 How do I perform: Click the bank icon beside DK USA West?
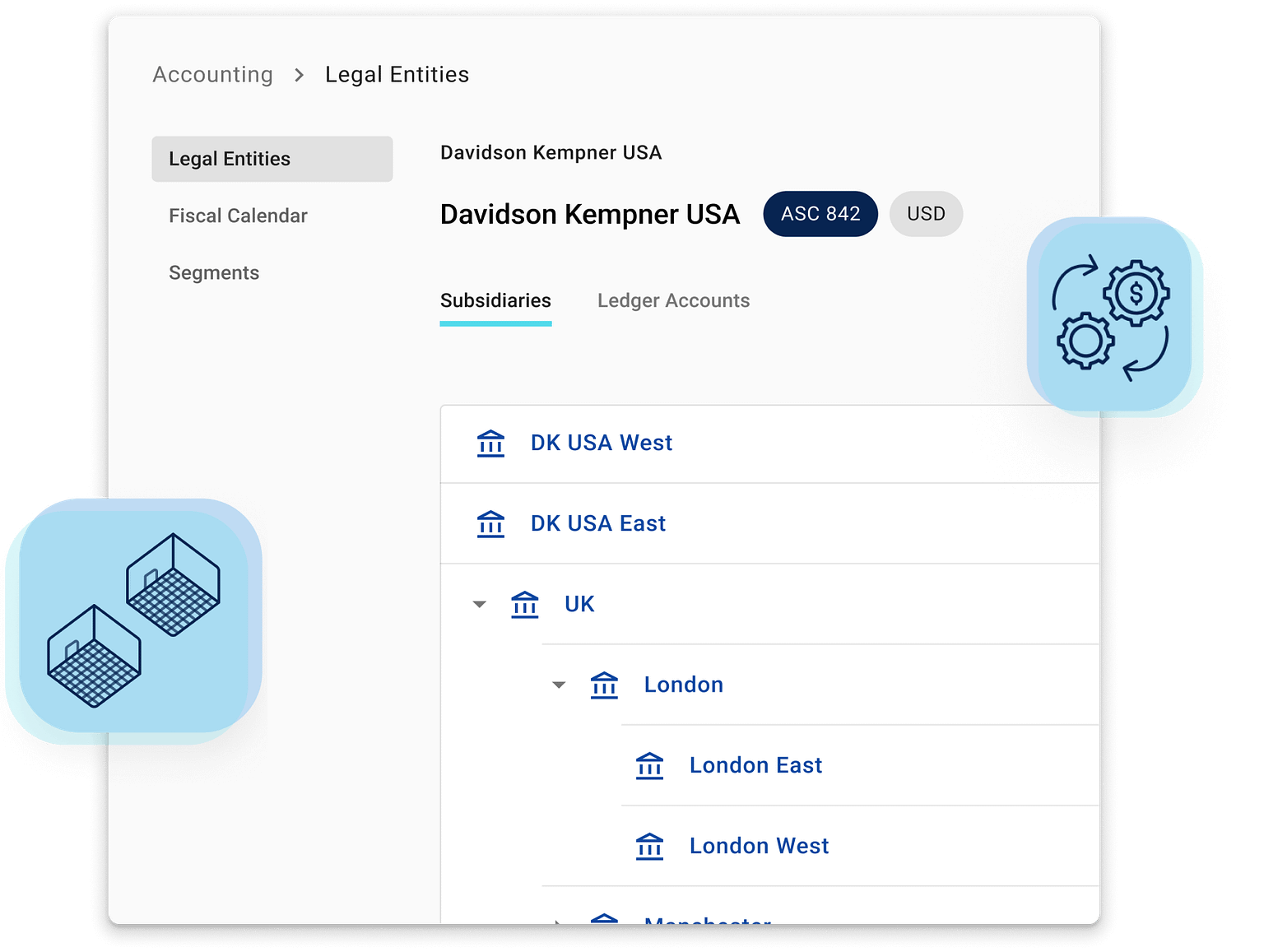pyautogui.click(x=491, y=443)
